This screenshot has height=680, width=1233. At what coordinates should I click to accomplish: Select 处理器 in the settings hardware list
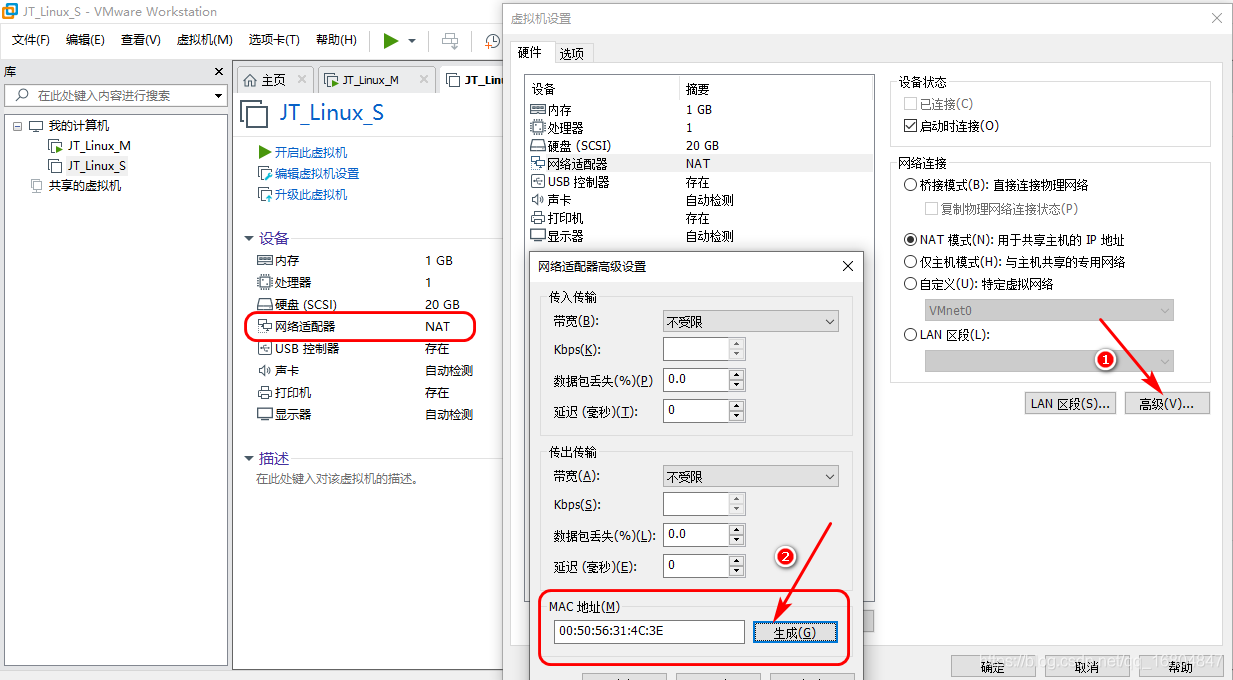(699, 128)
